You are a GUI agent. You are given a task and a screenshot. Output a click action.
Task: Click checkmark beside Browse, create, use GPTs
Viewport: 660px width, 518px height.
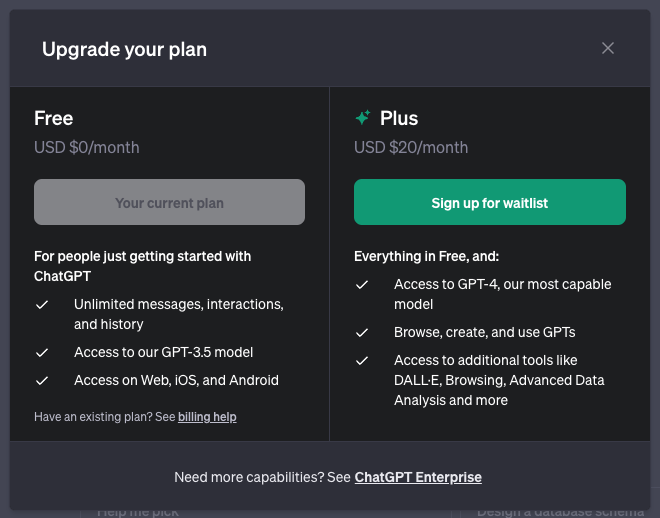tap(362, 332)
